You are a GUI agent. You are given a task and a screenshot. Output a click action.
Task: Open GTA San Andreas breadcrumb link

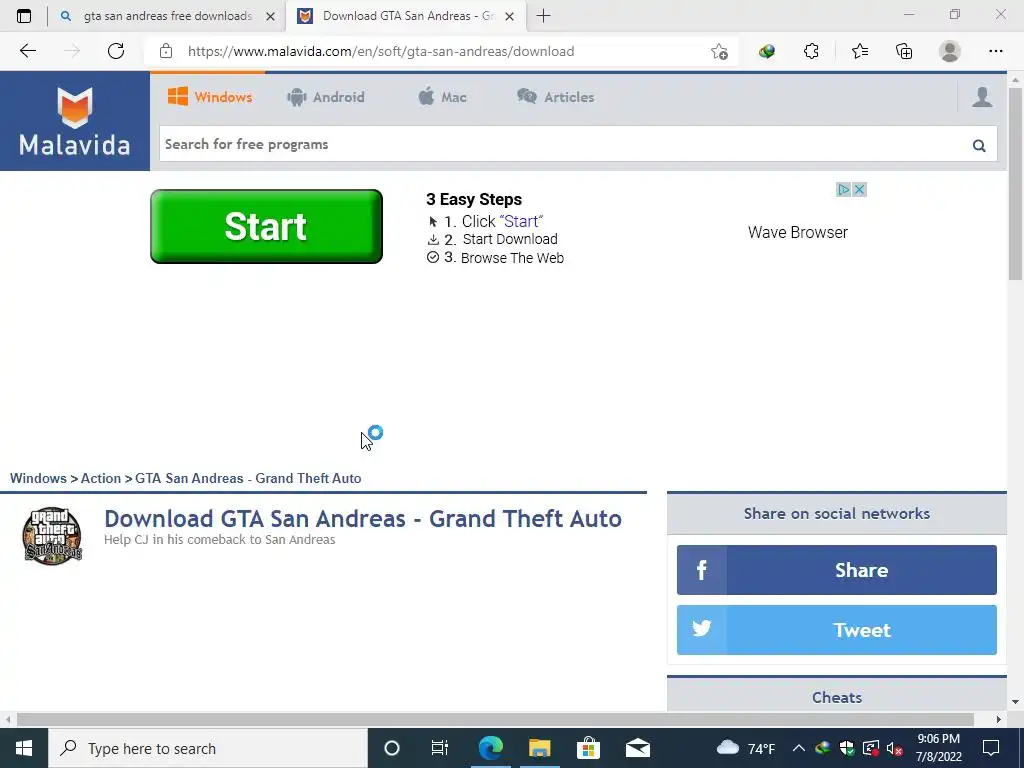click(x=248, y=478)
